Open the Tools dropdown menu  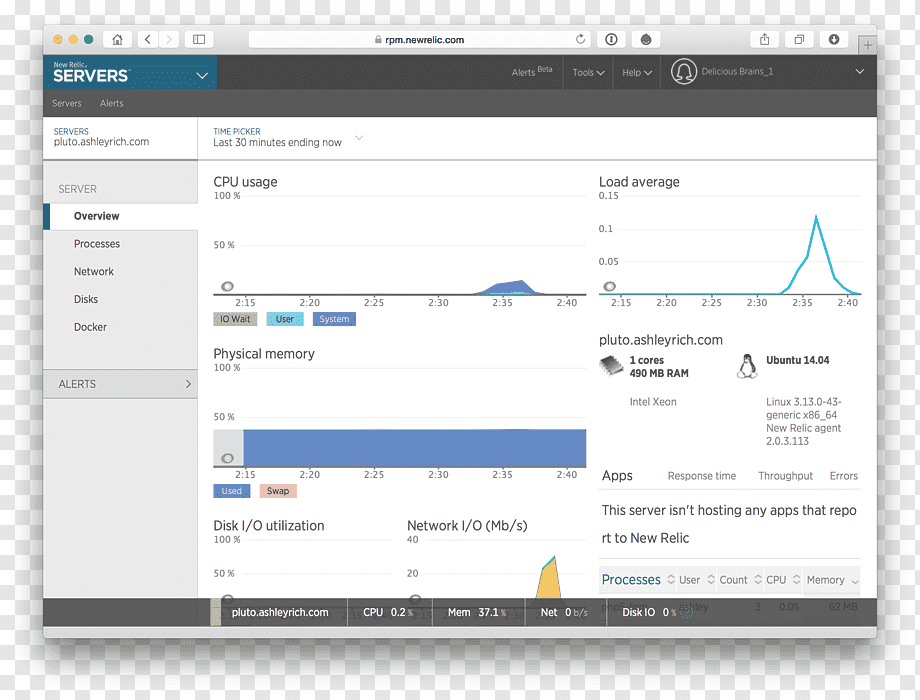588,72
